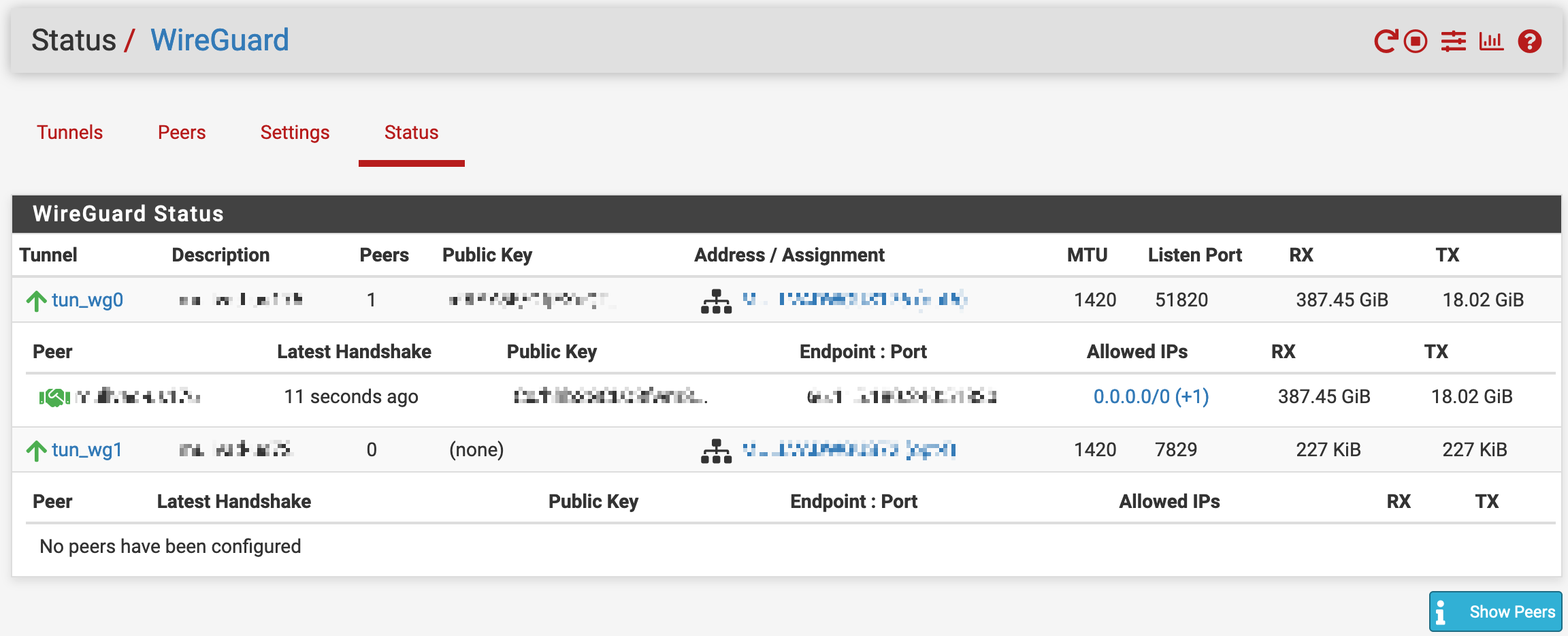
Task: Restart the WireGuard service
Action: (1385, 42)
